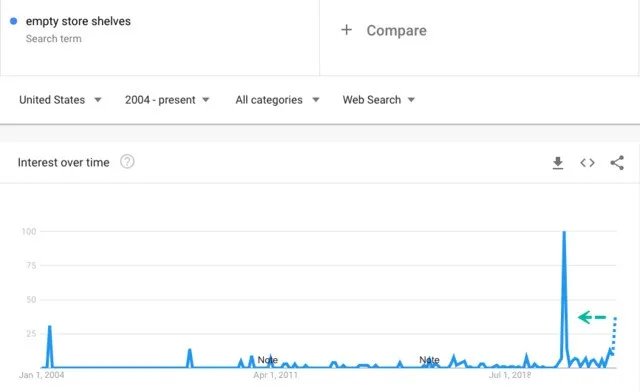640x392 pixels.
Task: Click the dotted forecast line at chart end
Action: coord(614,335)
